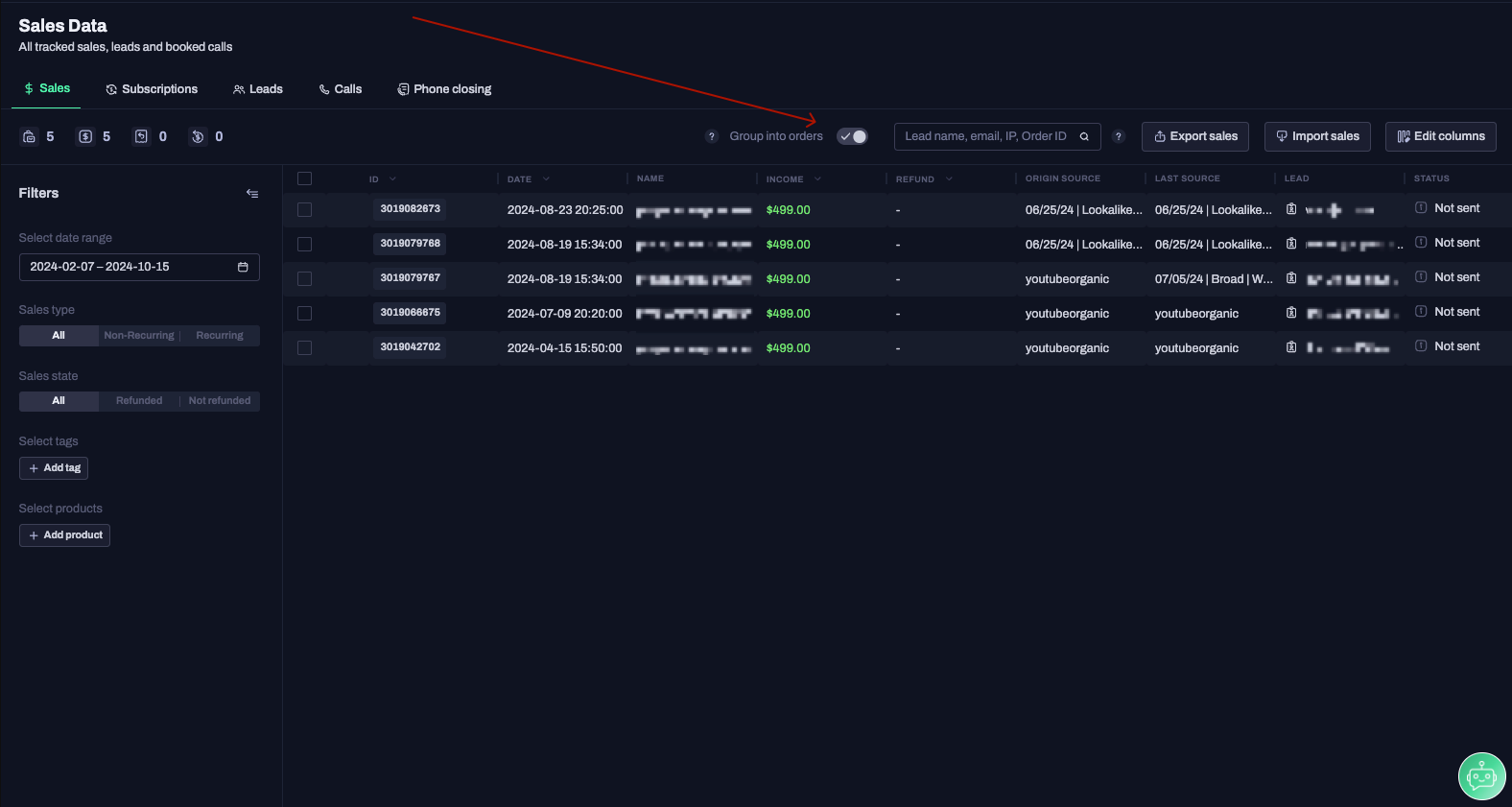Click lead icon for order 3019082673
Viewport: 1512px width, 807px height.
click(1291, 209)
